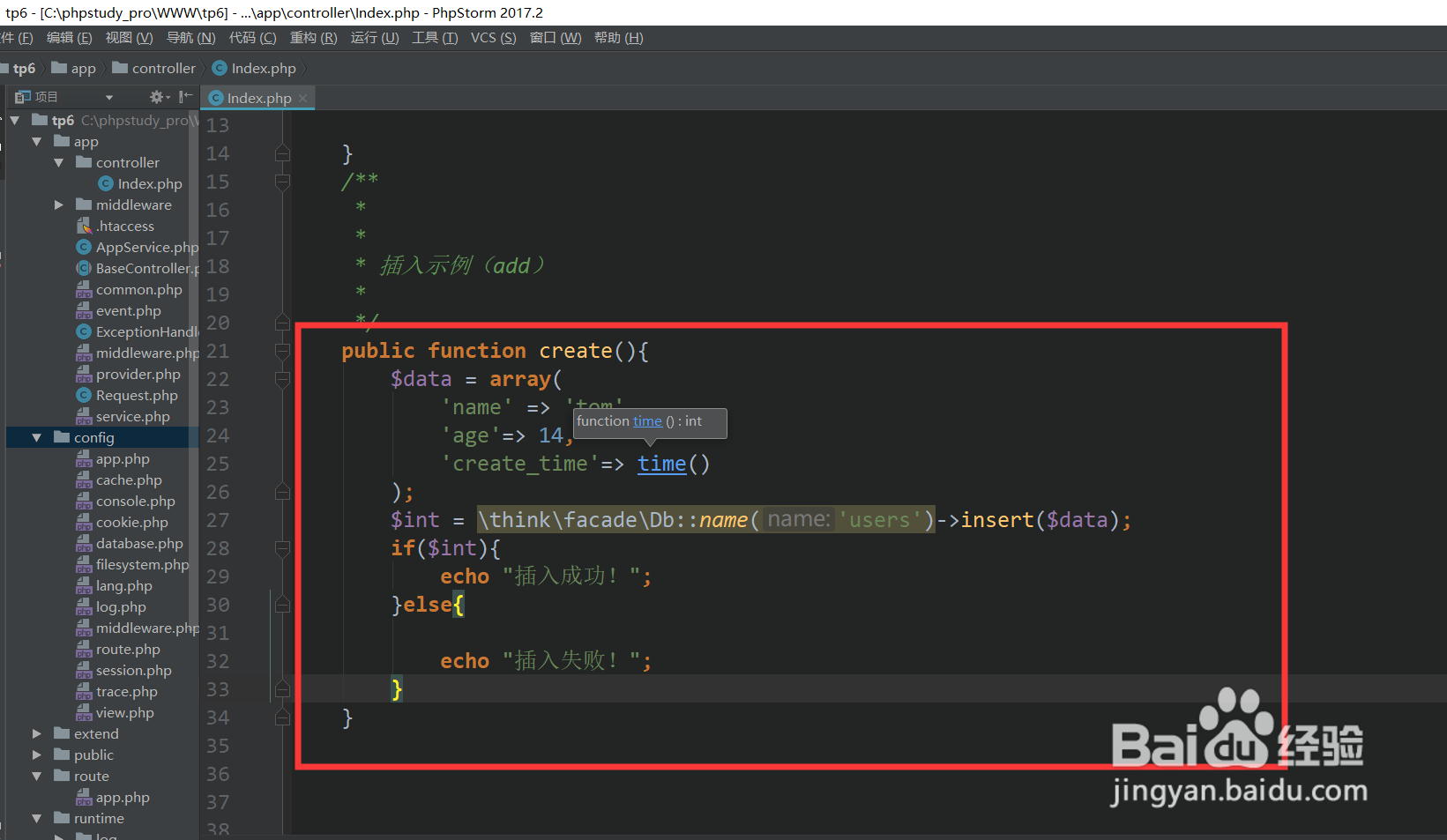Close the Index.php editor tab
Screen dimensions: 1447x840
coord(303,98)
